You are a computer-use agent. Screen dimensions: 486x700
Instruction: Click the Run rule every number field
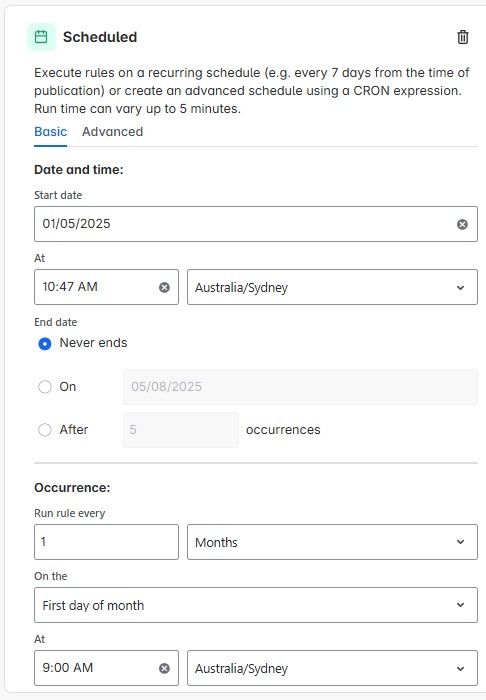point(106,542)
